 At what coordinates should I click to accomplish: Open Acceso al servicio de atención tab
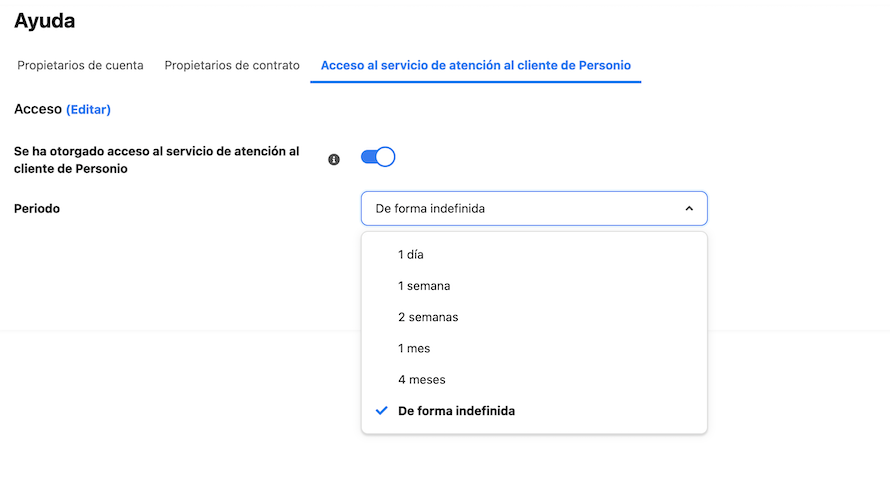tap(476, 65)
